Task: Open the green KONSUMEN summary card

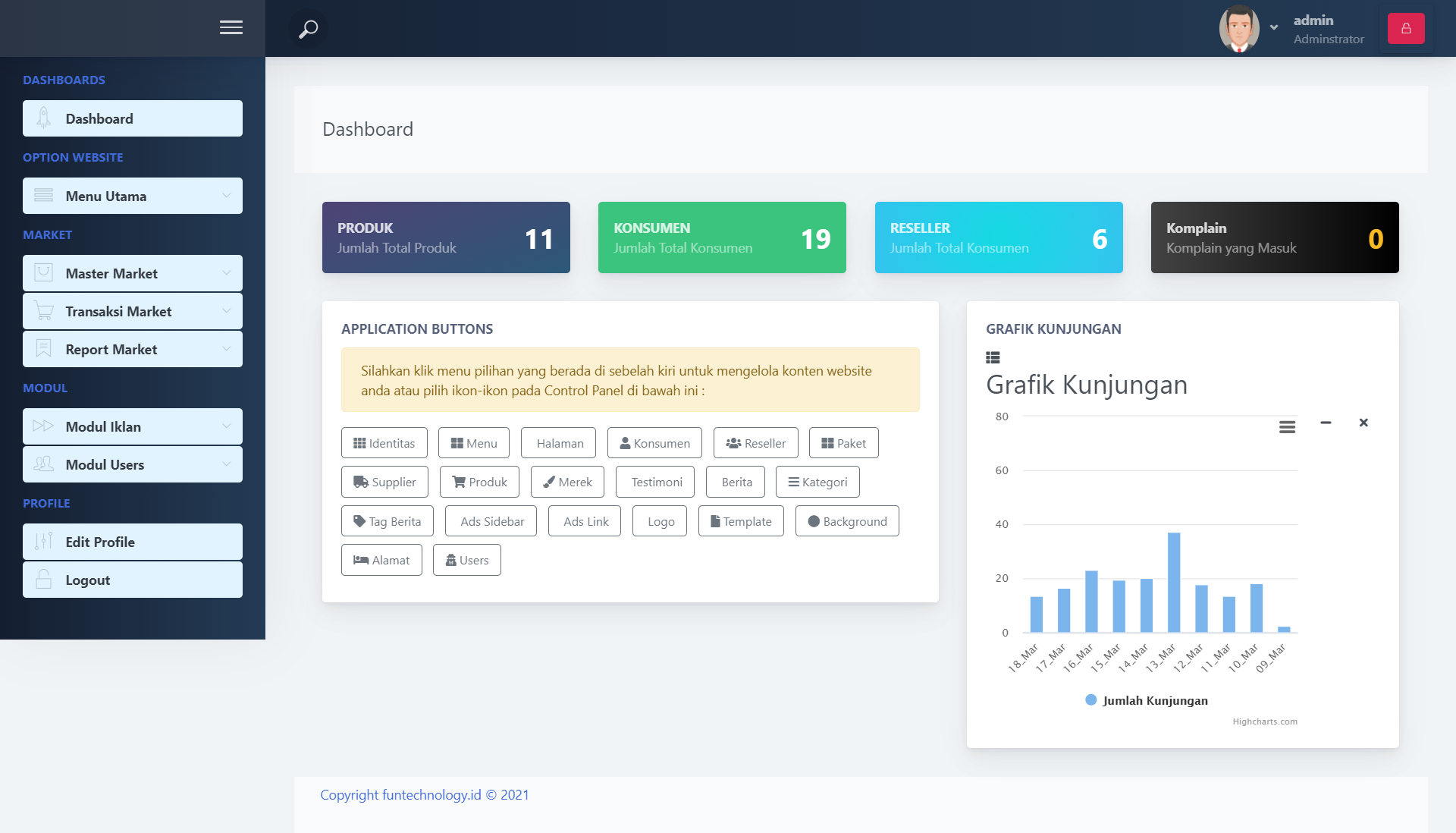Action: tap(721, 237)
